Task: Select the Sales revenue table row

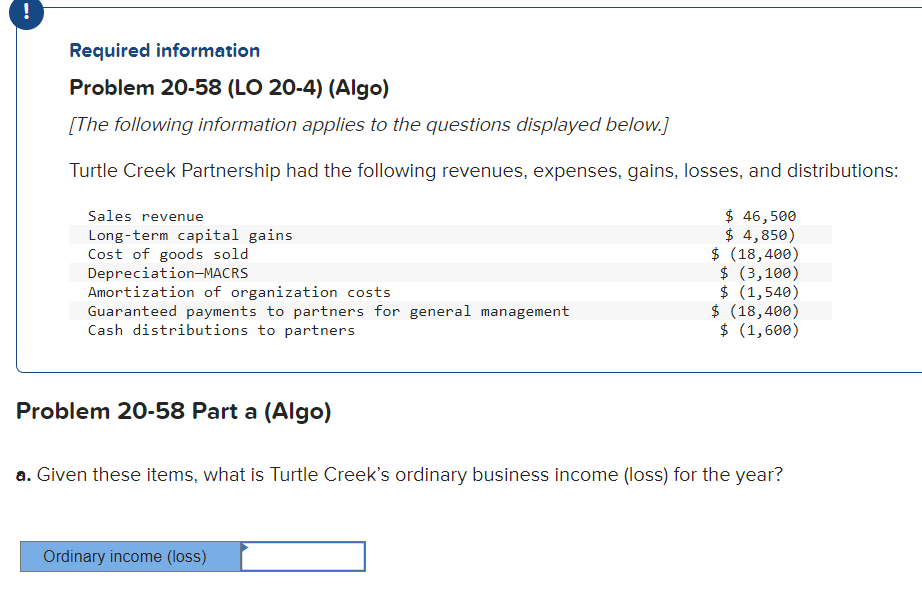Action: coord(145,215)
